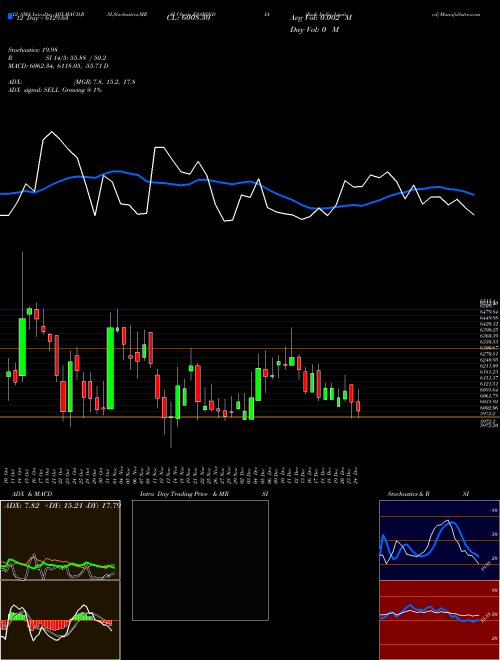This screenshot has height=660, width=500.
Task: Open the red RSI chart panel
Action: (x=439, y=620)
